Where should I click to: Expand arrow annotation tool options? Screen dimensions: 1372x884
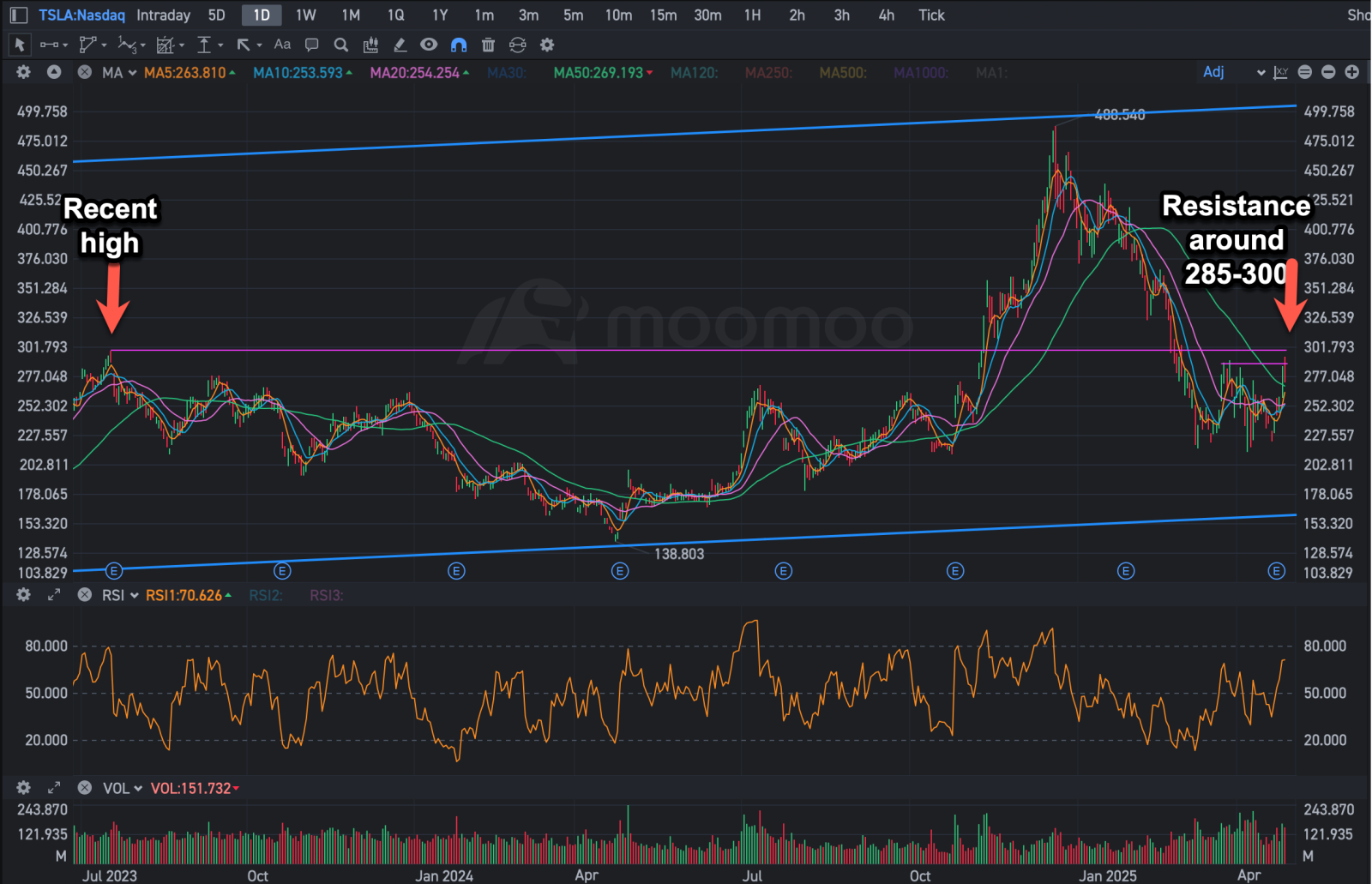point(259,45)
